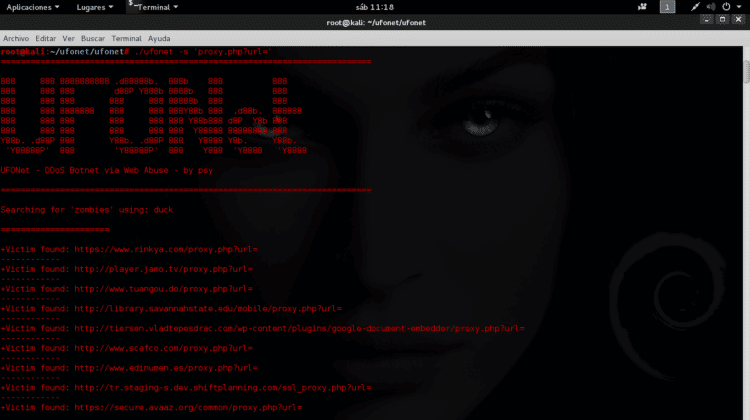
Task: Minimize the terminal window
Action: (706, 19)
